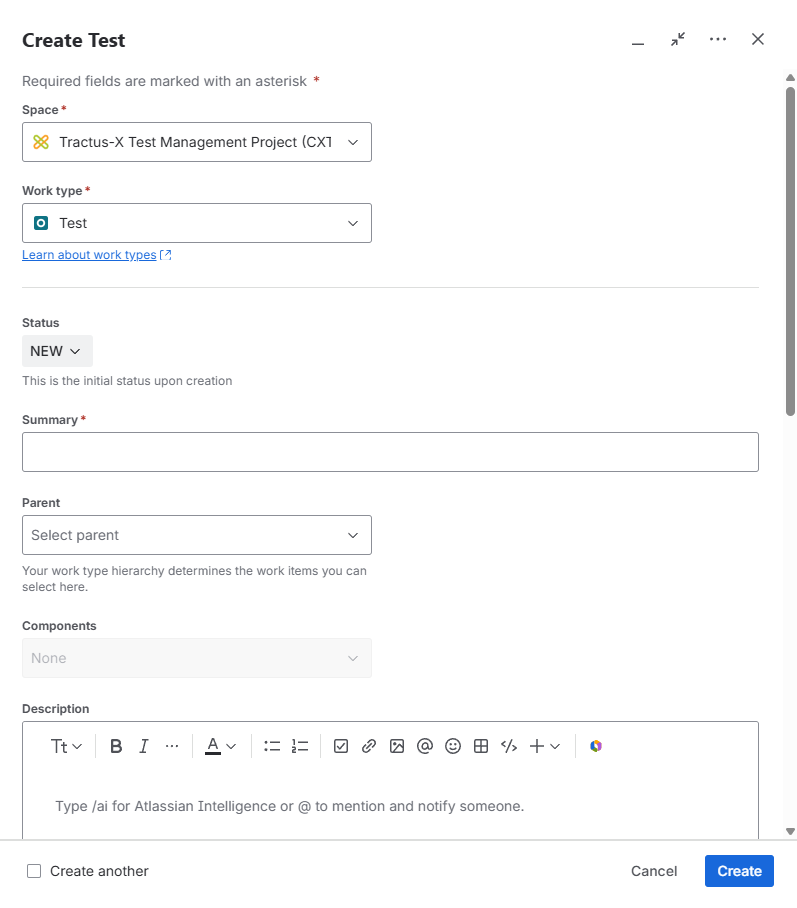Click the Create button
The width and height of the screenshot is (797, 908).
click(x=739, y=871)
